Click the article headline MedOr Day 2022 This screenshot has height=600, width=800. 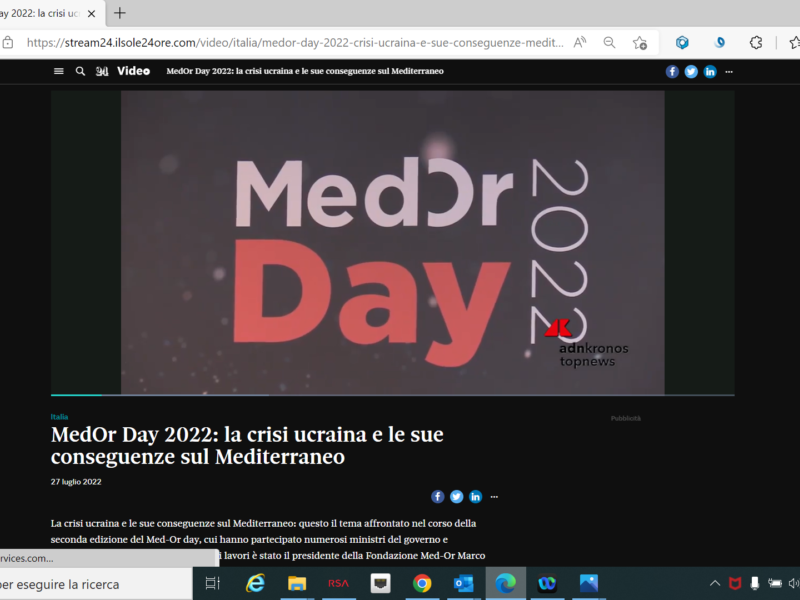(x=247, y=445)
